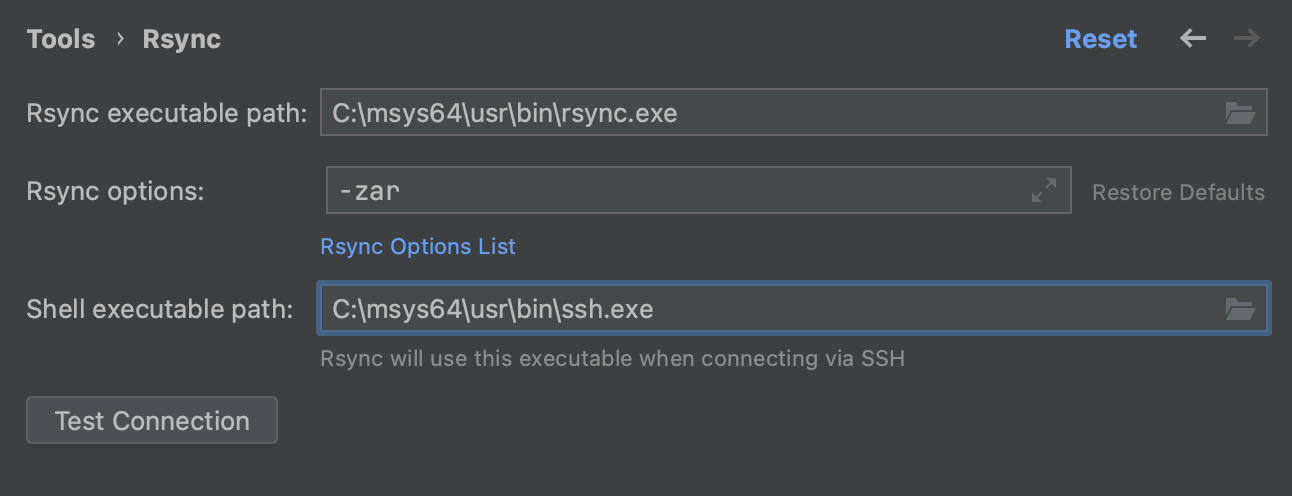
Task: Go forward using the right arrow icon
Action: [x=1246, y=39]
